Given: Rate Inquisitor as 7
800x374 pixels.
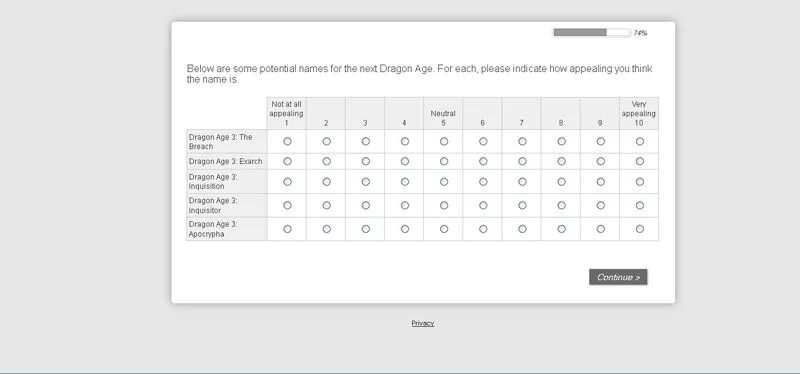Looking at the screenshot, I should 522,205.
